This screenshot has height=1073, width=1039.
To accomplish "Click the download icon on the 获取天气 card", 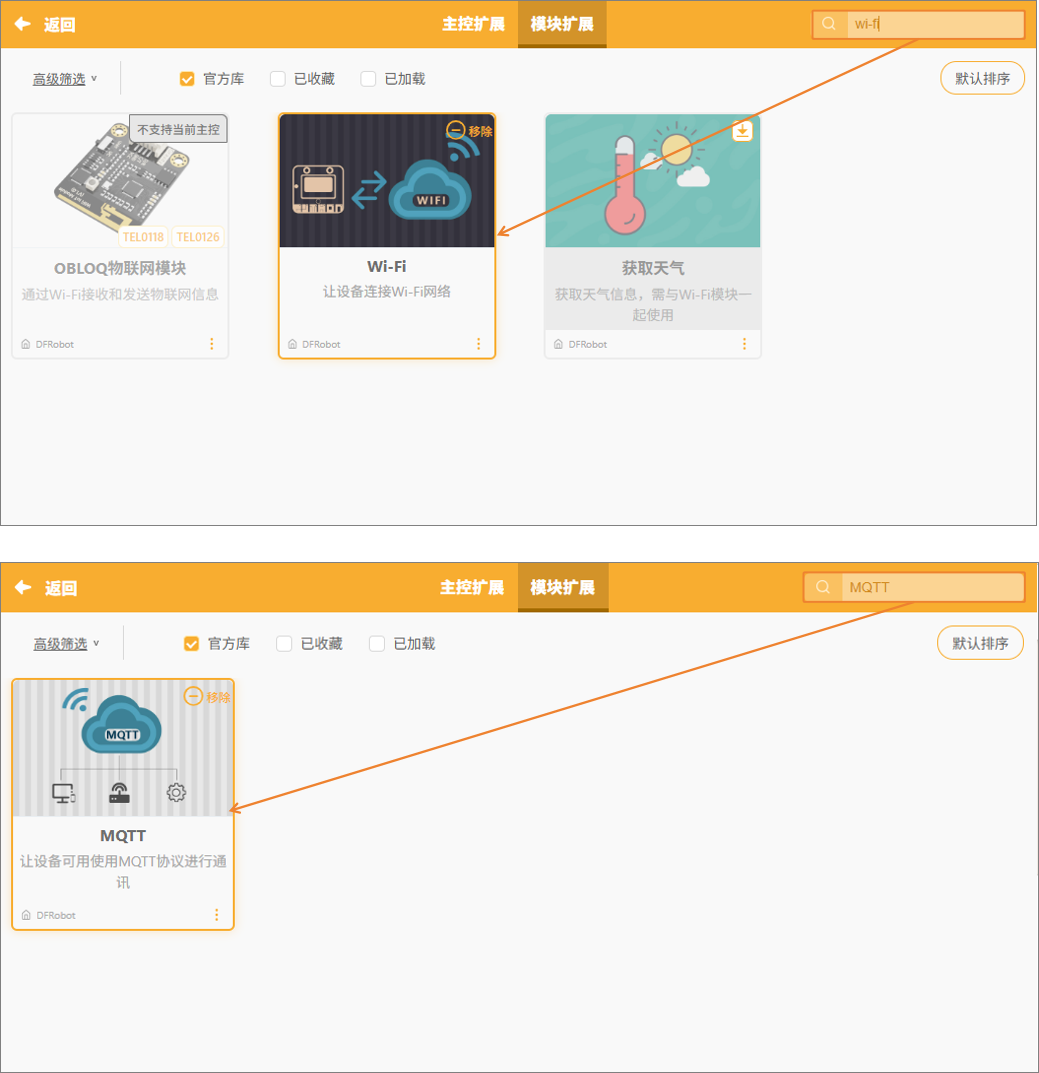I will coord(742,131).
